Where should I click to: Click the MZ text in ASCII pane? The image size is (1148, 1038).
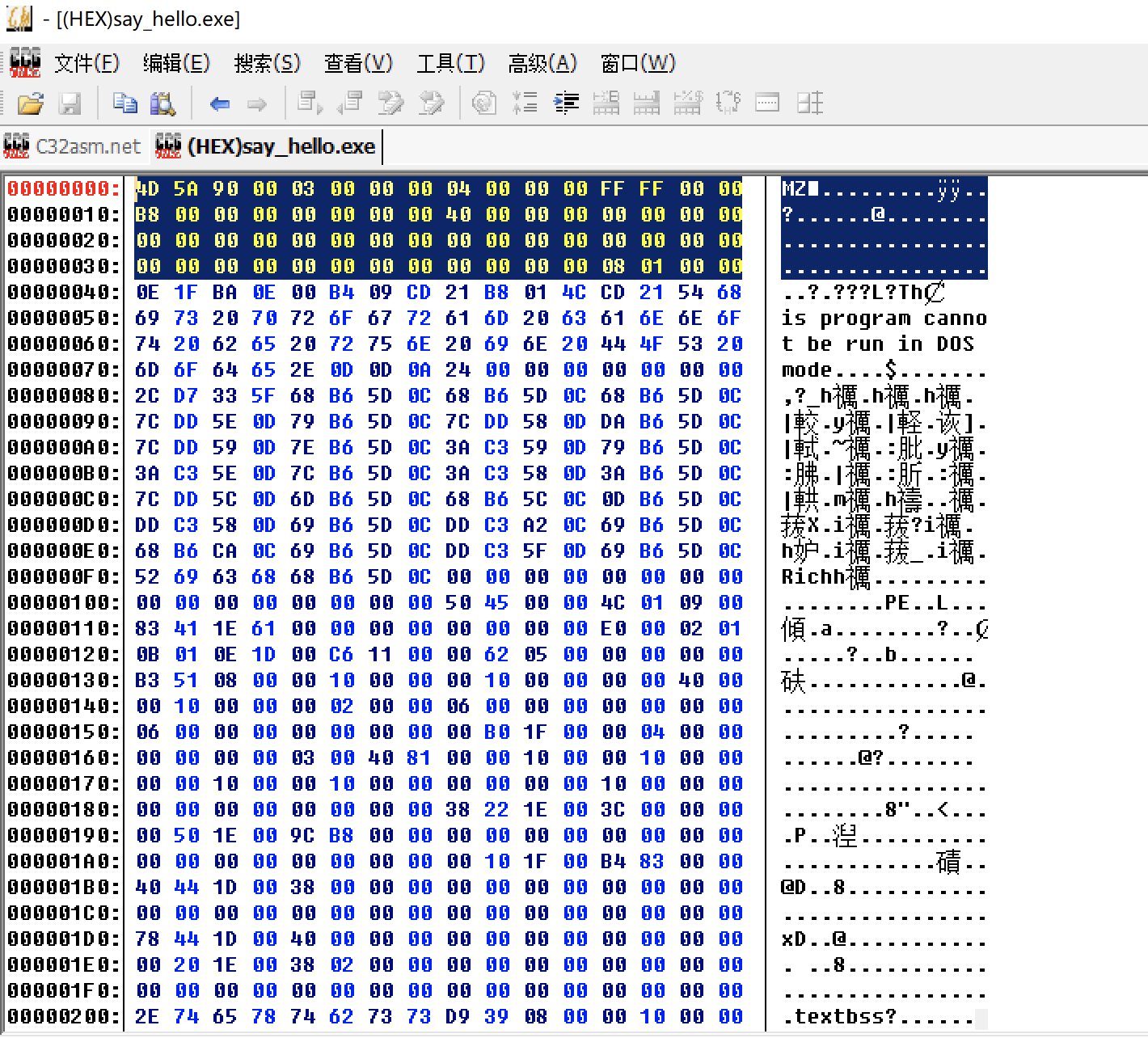point(795,189)
